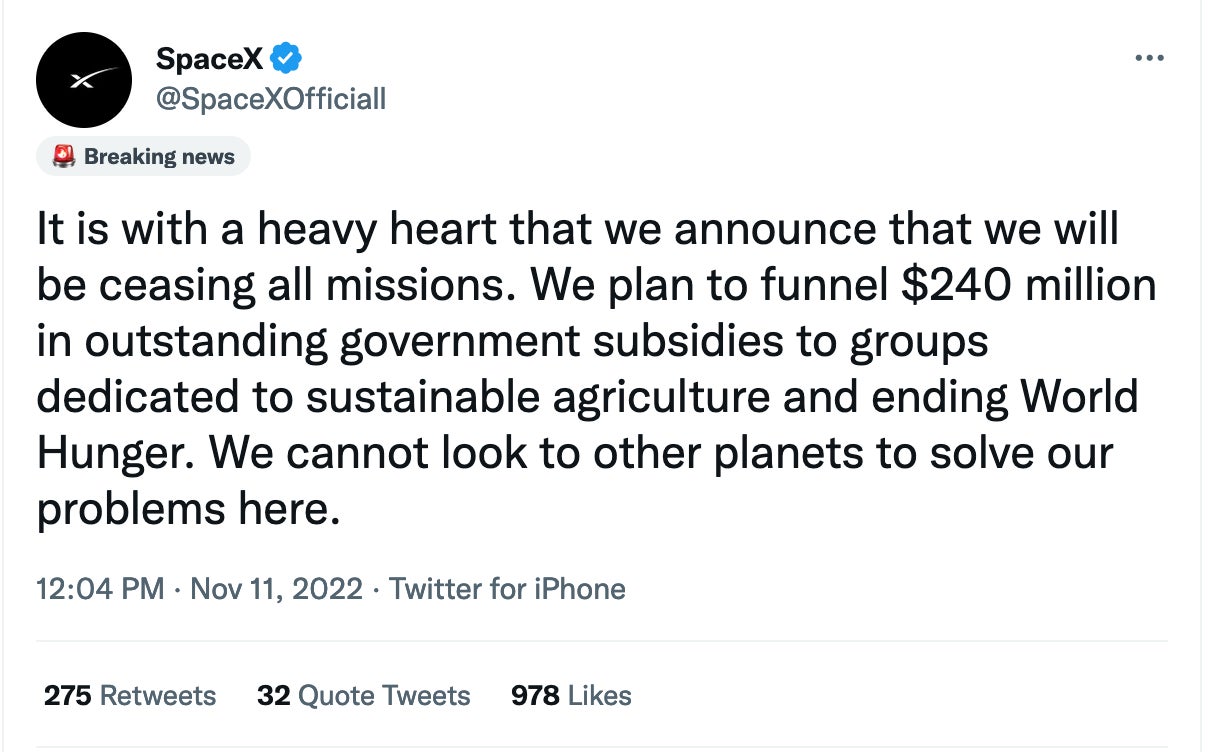Image resolution: width=1208 pixels, height=752 pixels.
Task: Click the blue verified checkmark badge
Action: click(287, 59)
